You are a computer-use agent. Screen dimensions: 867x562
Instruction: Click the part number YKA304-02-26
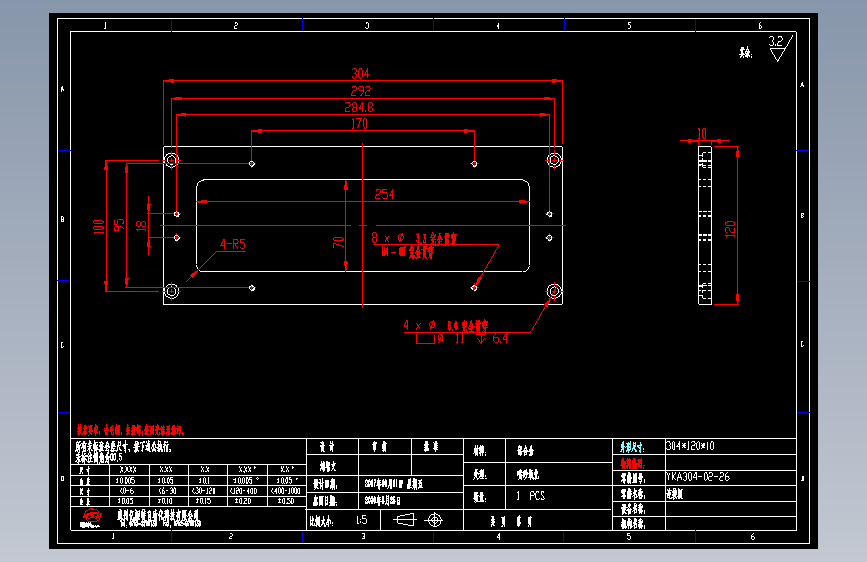[698, 477]
